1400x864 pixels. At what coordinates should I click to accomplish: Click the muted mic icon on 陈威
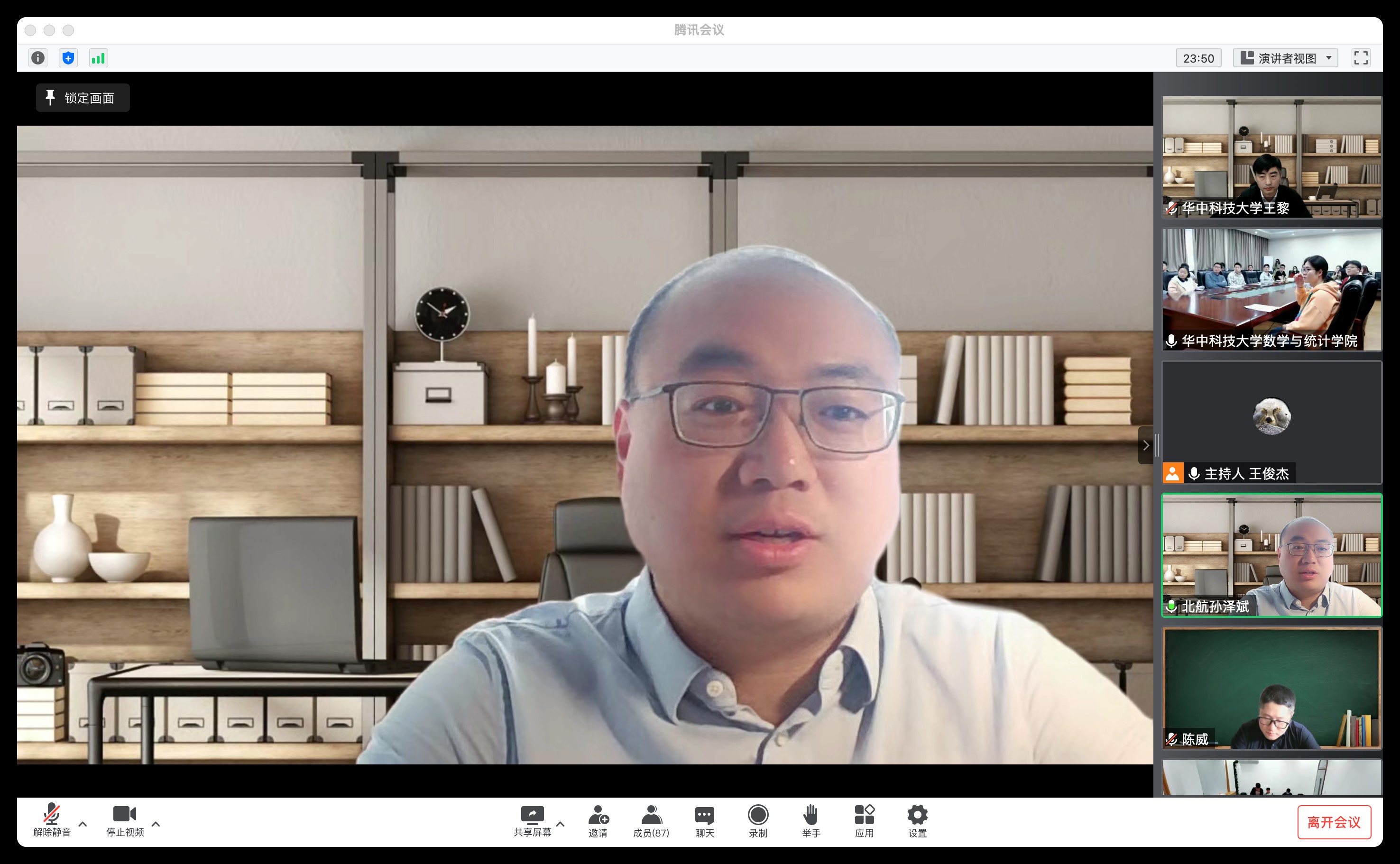pyautogui.click(x=1171, y=739)
